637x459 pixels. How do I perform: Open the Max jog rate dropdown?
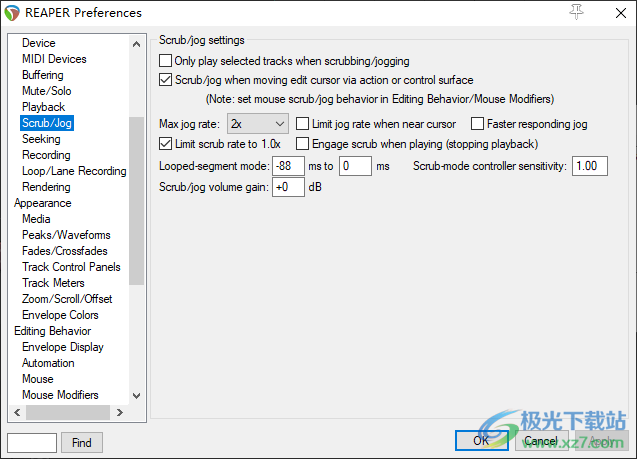tap(257, 124)
